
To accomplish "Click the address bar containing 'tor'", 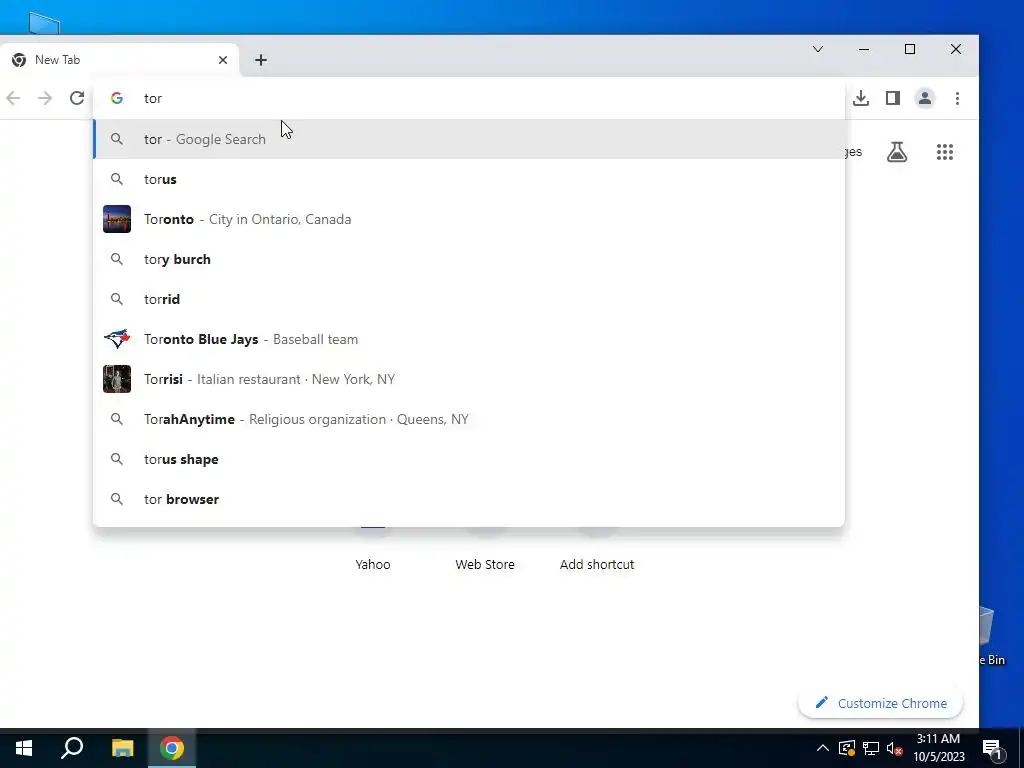I will point(469,98).
